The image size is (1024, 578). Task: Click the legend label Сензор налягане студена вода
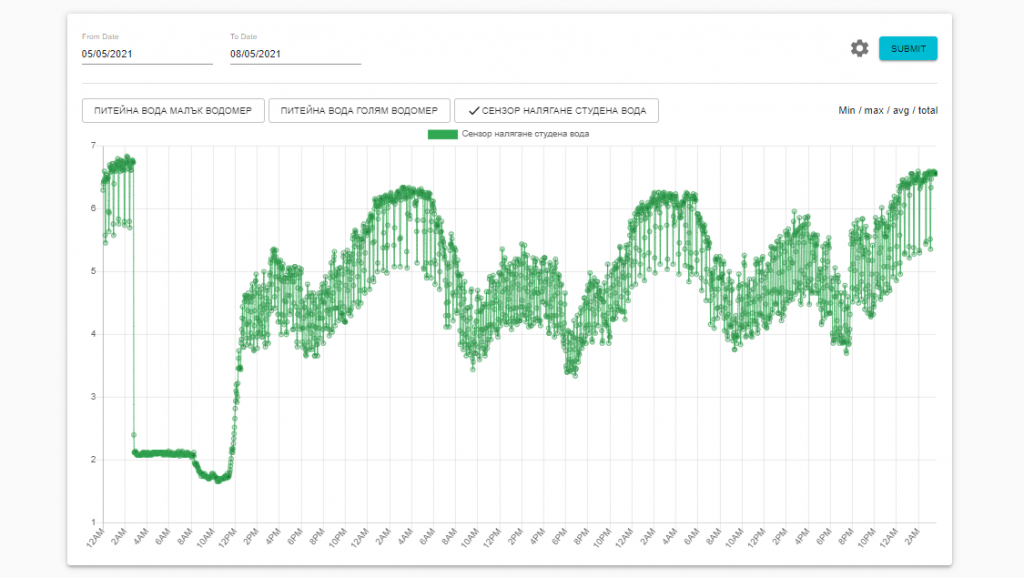pos(526,134)
